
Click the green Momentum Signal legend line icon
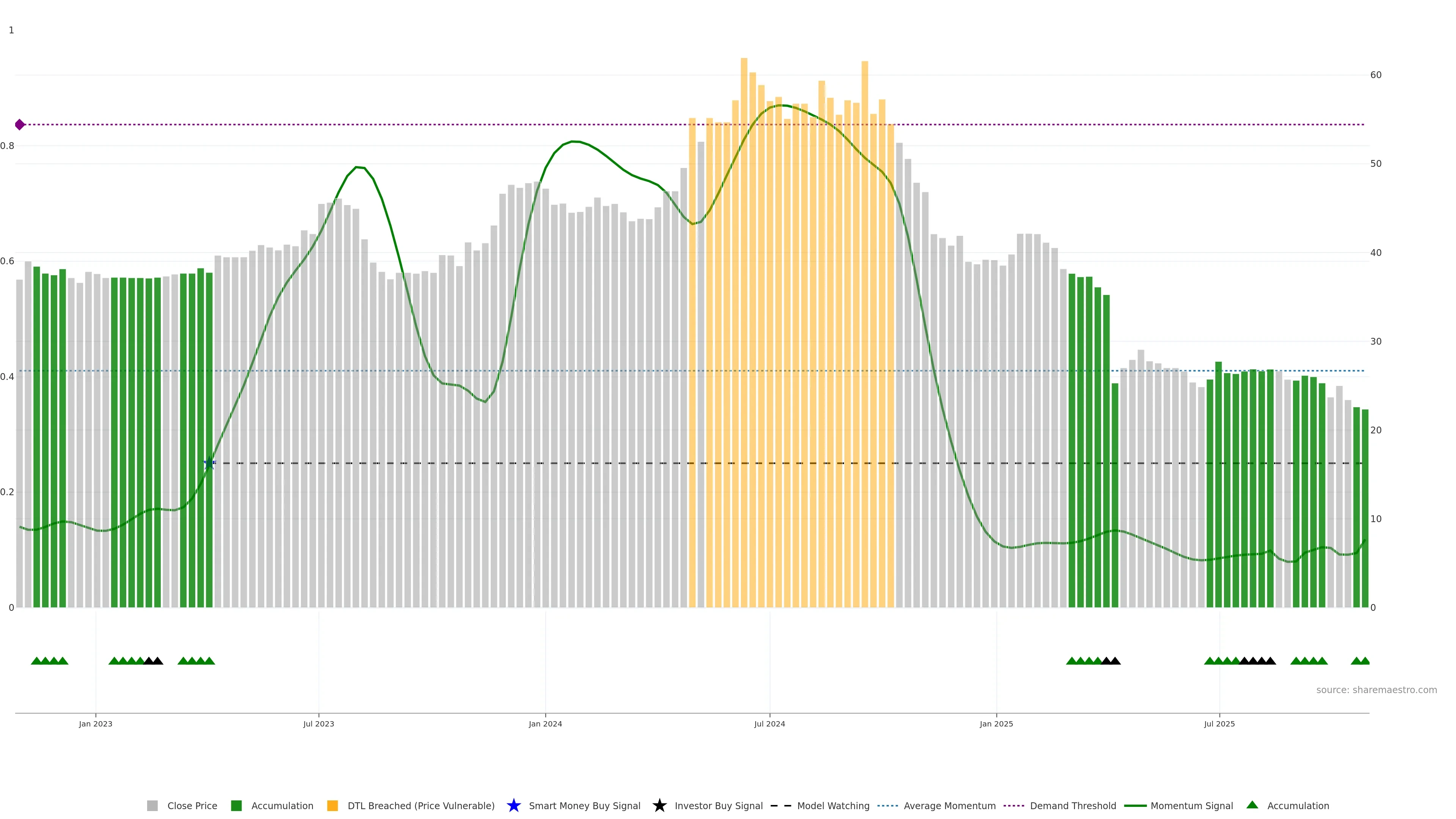[x=1135, y=805]
